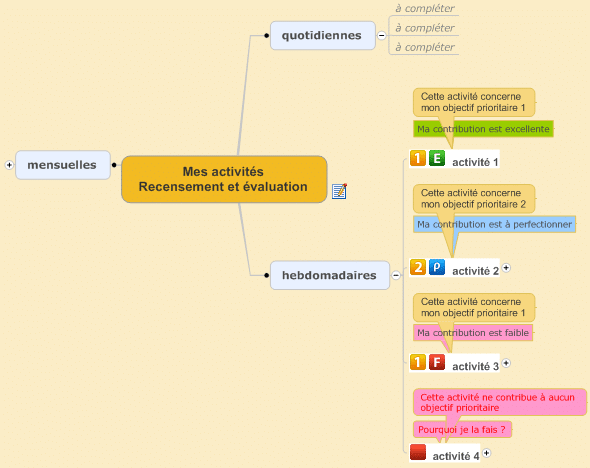Click 'Ma contribution est à perfectionner' label

[x=494, y=224]
